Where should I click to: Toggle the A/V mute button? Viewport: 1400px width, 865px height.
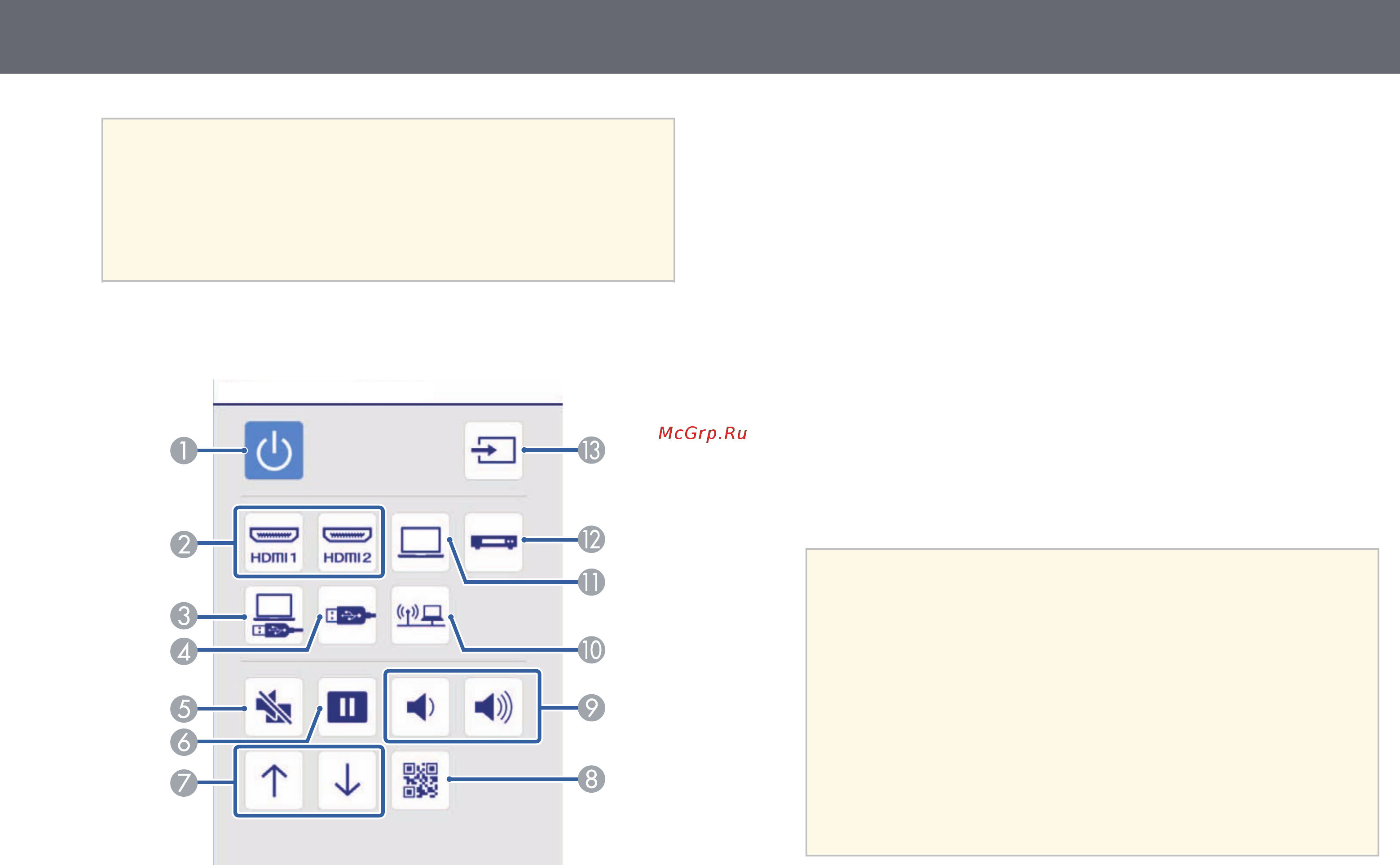[274, 706]
